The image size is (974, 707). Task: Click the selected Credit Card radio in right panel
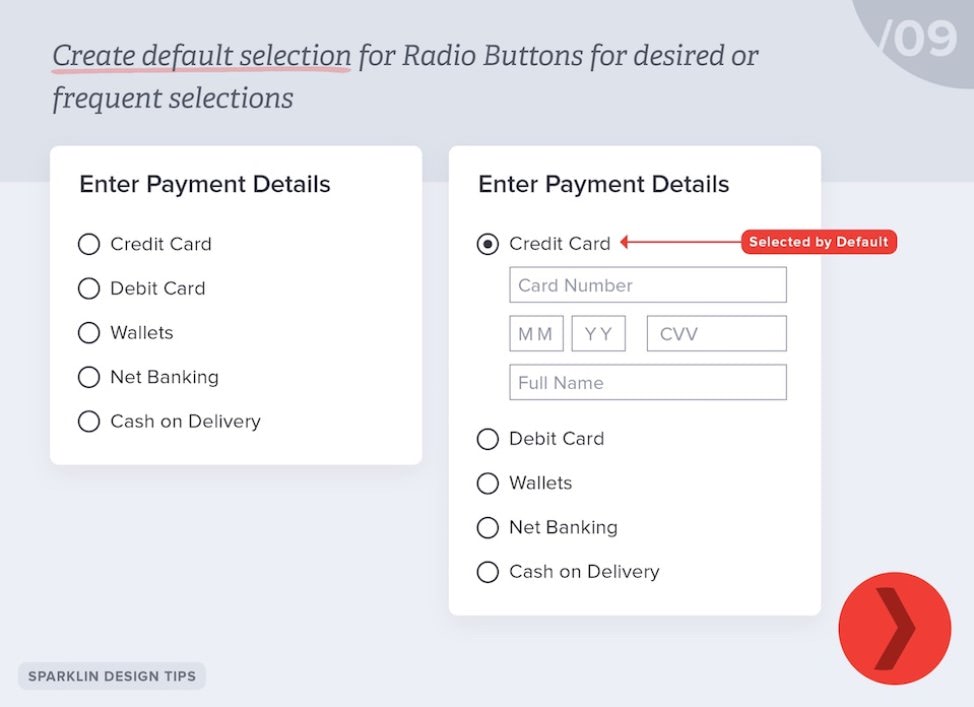coord(488,244)
